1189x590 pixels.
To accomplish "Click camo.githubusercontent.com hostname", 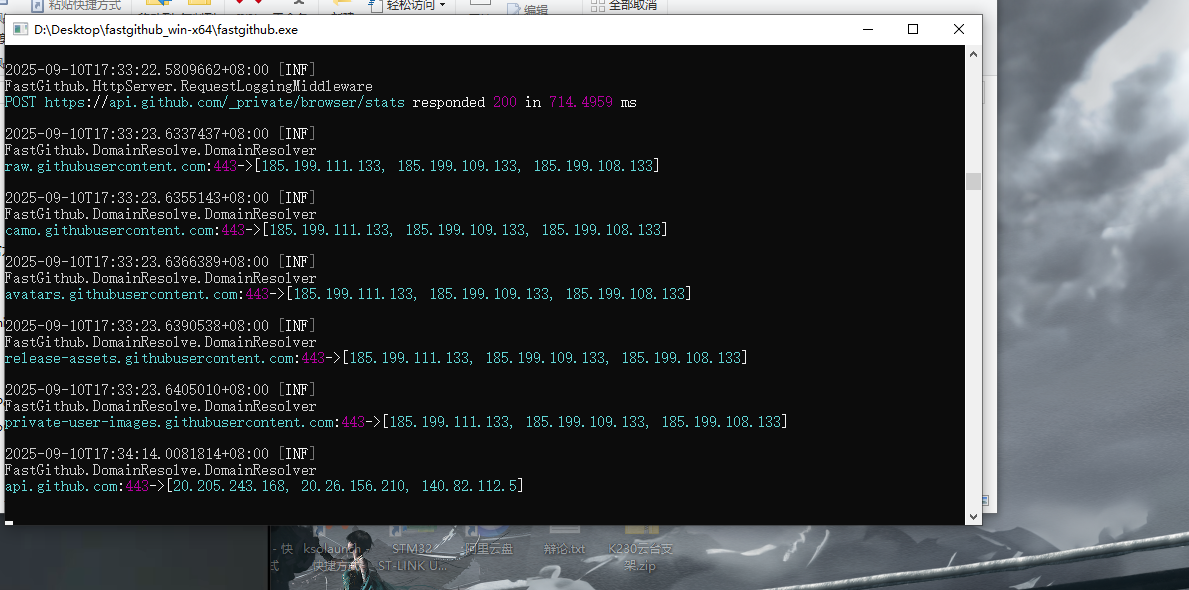I will click(x=109, y=230).
